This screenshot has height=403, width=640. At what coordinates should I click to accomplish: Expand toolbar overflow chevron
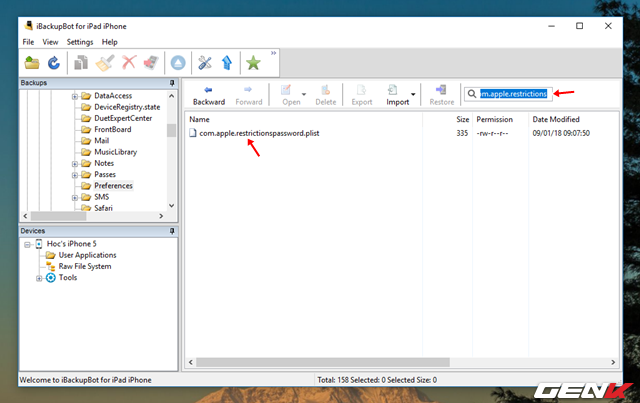273,53
